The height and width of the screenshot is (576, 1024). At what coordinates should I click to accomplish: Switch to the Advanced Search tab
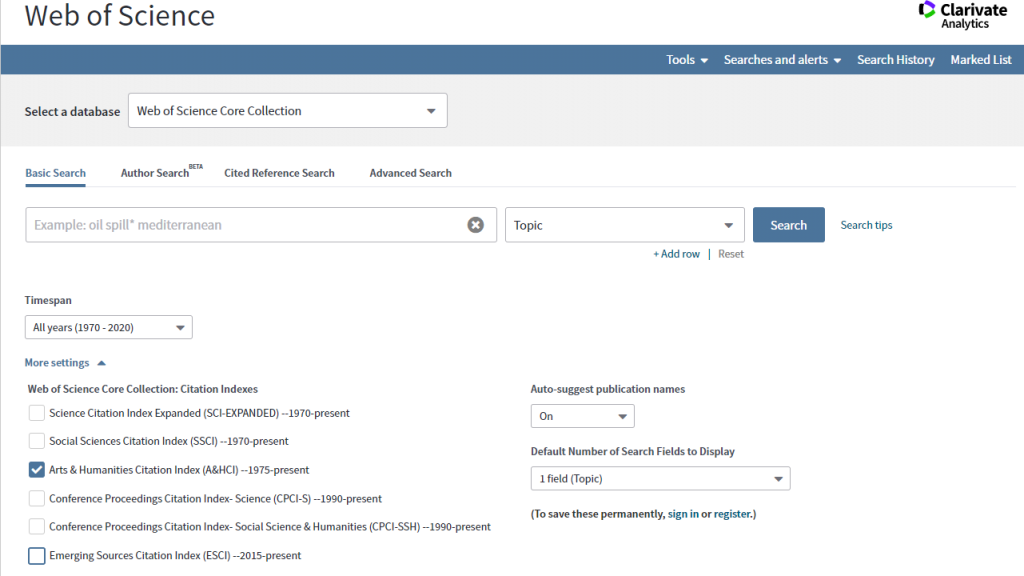pos(410,173)
